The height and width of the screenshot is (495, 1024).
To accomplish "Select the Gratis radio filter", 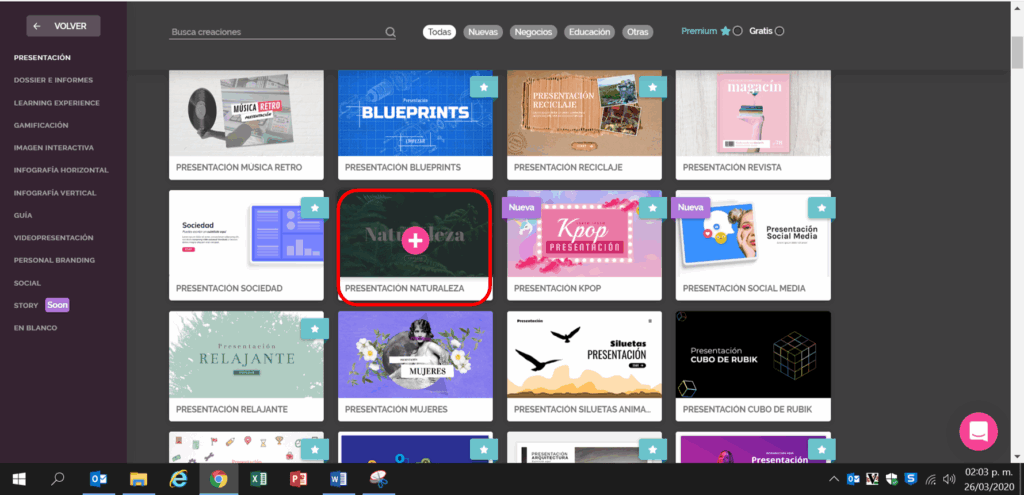I will (x=779, y=32).
